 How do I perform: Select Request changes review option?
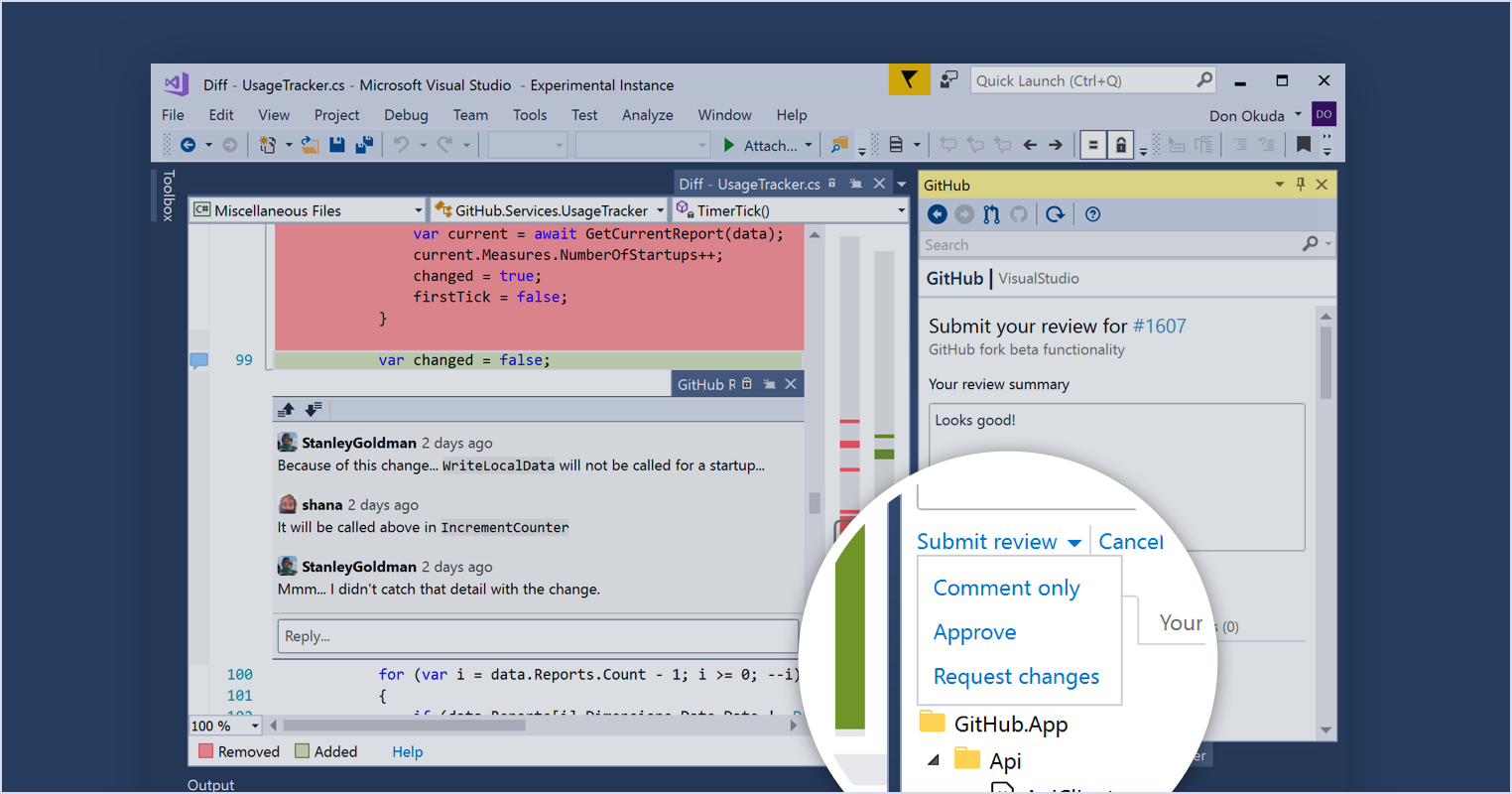coord(1016,677)
